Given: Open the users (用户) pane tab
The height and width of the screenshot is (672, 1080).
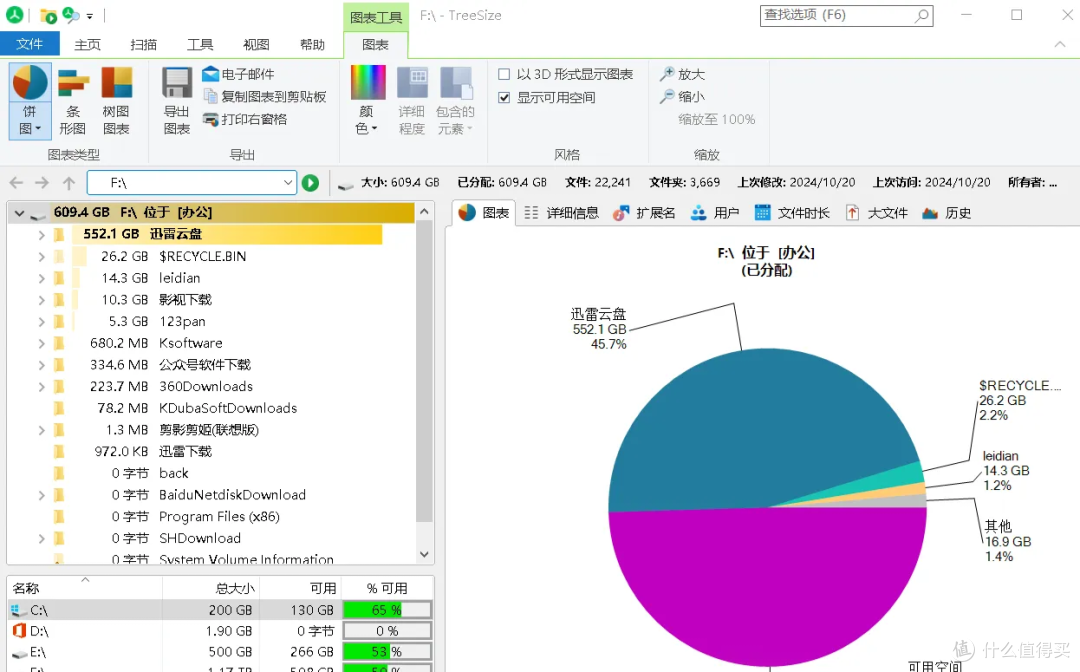Looking at the screenshot, I should click(715, 213).
